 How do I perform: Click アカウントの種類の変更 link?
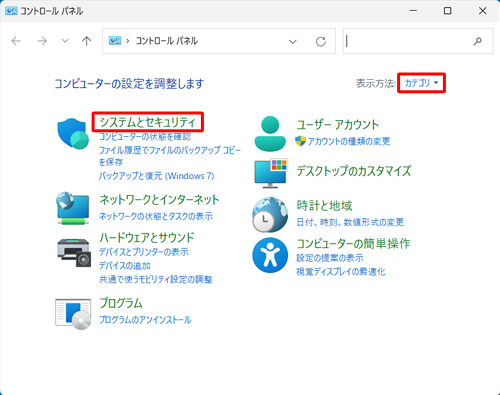point(349,141)
